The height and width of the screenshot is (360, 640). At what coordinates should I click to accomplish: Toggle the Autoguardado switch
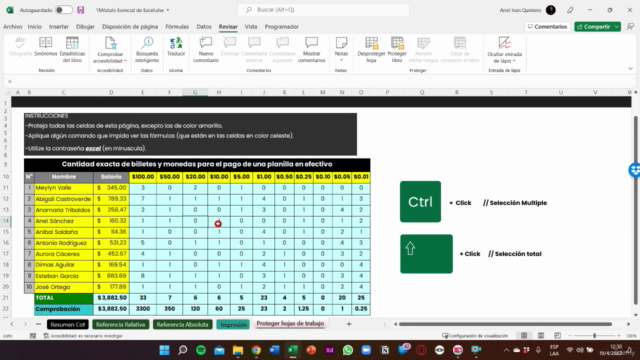click(x=64, y=10)
